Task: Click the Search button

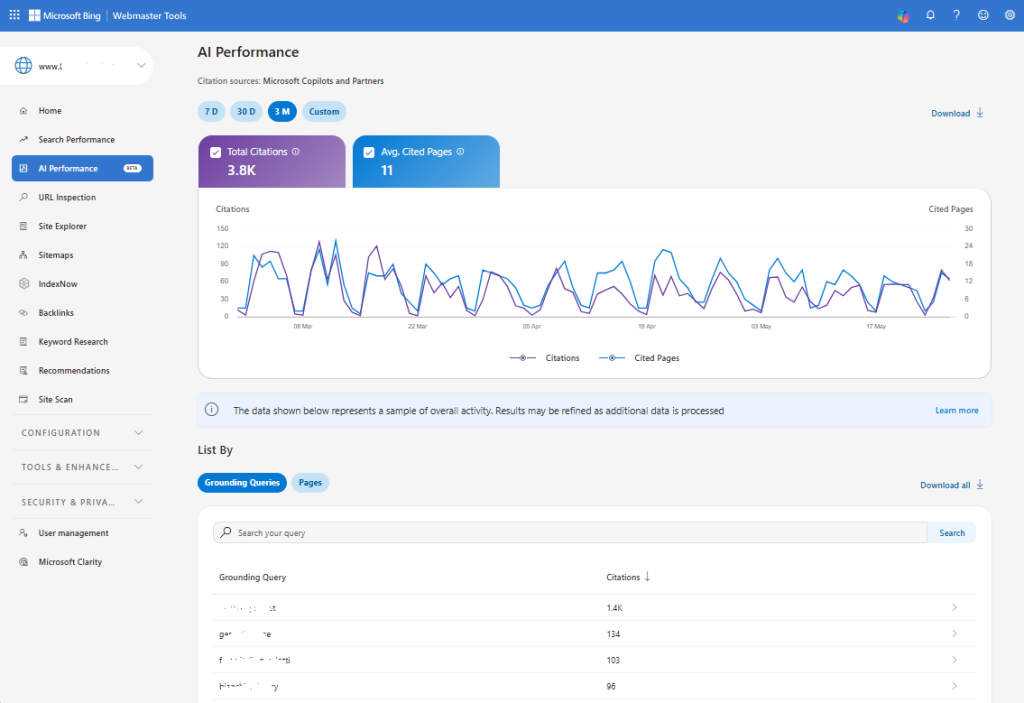Action: [x=952, y=533]
